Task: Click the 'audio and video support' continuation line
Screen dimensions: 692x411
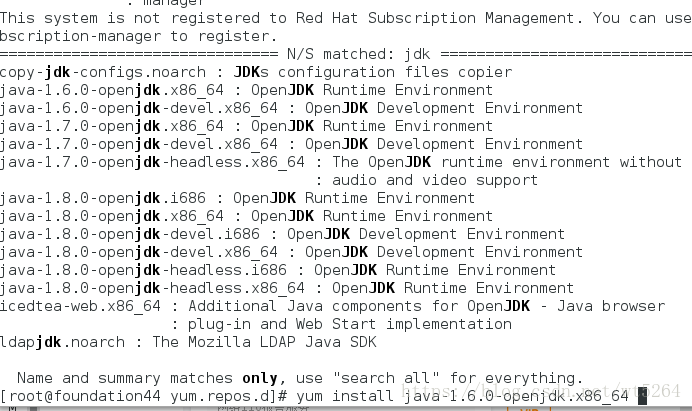Action: coord(427,180)
